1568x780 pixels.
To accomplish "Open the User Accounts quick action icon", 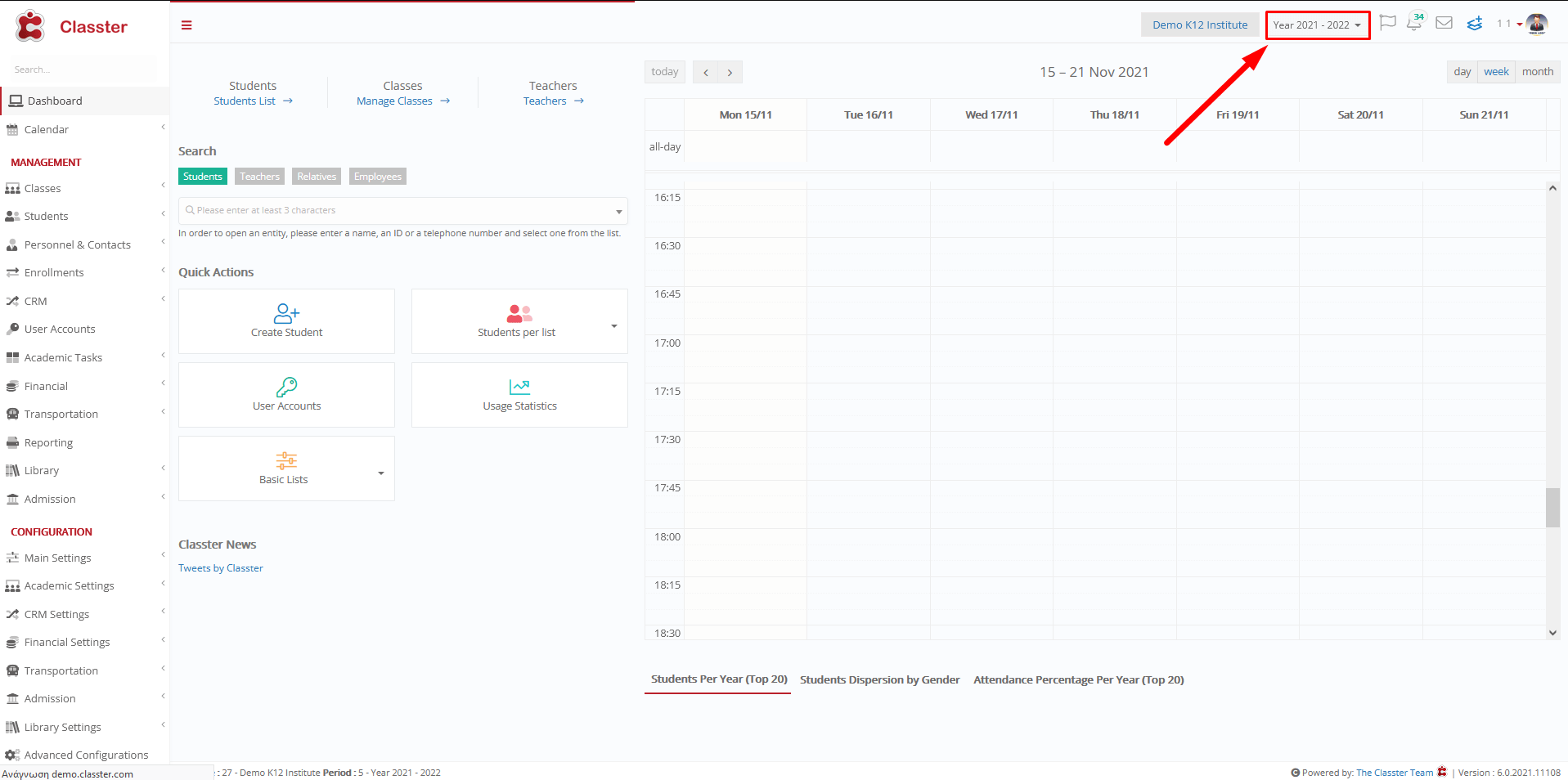I will coord(285,386).
